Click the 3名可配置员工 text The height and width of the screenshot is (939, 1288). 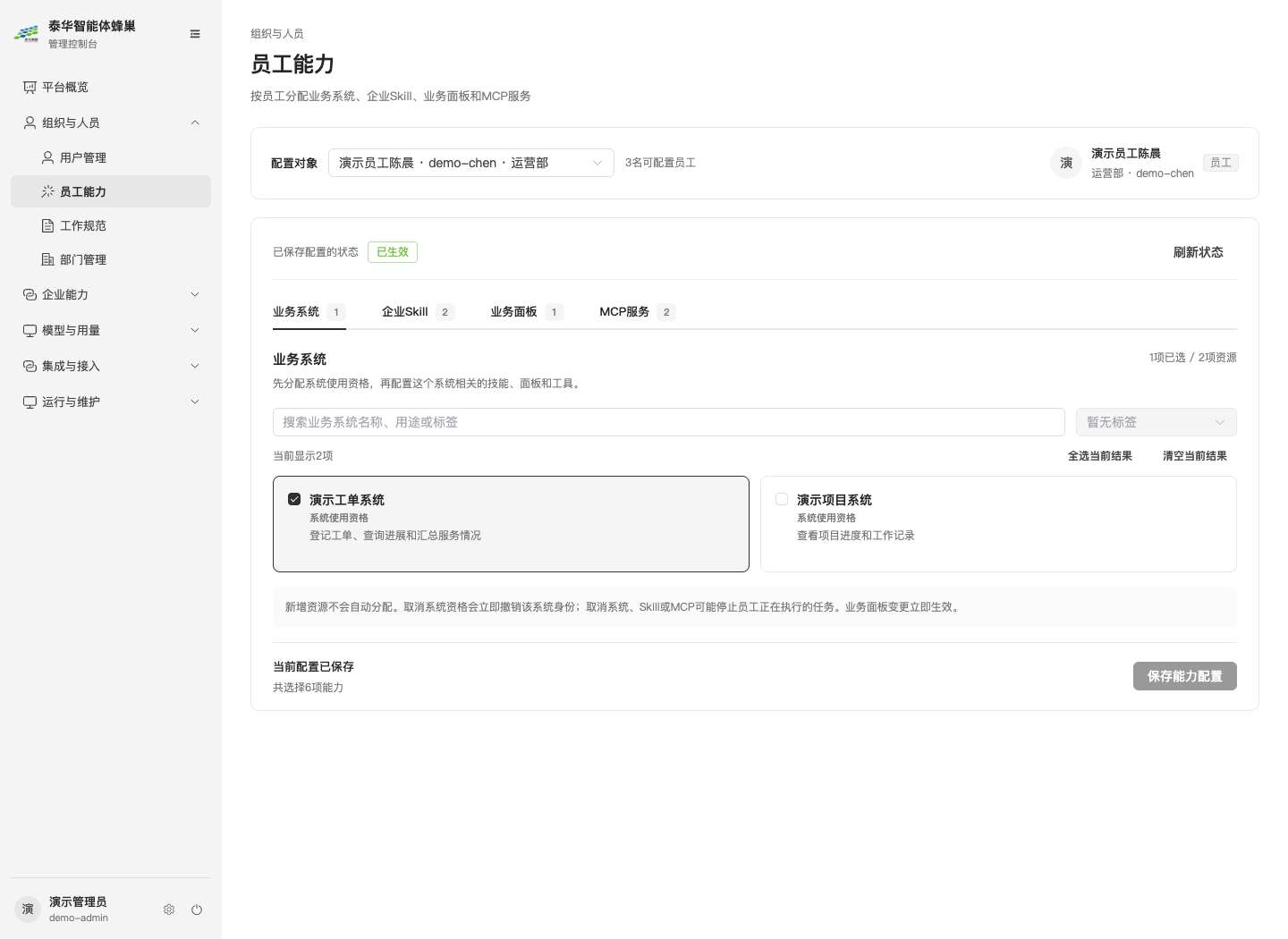[661, 163]
